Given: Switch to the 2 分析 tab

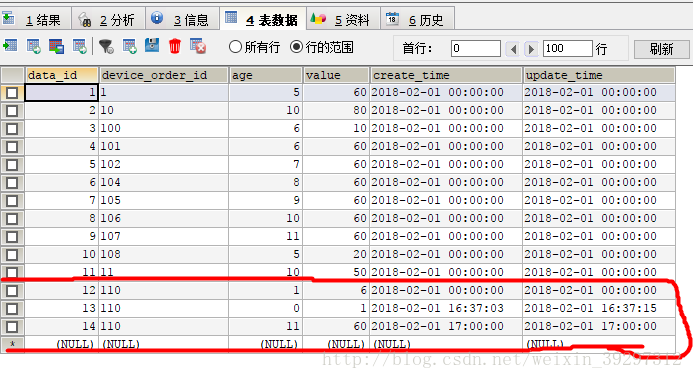Looking at the screenshot, I should (x=109, y=19).
